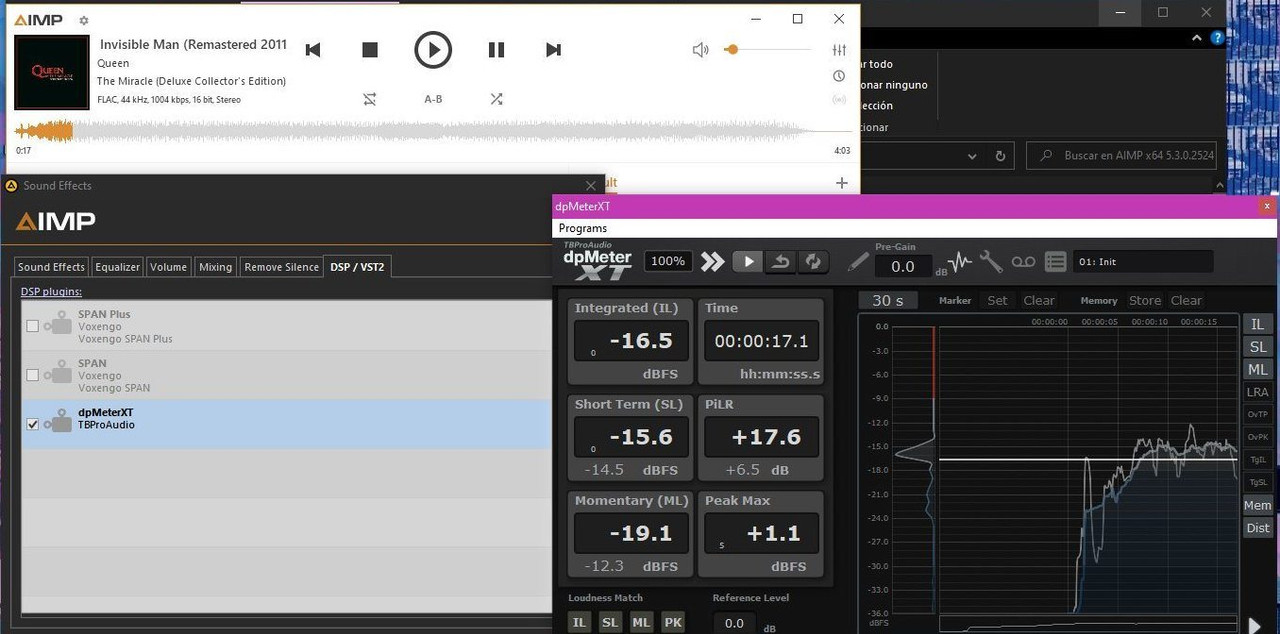Toggle A-B repeat section

[433, 99]
